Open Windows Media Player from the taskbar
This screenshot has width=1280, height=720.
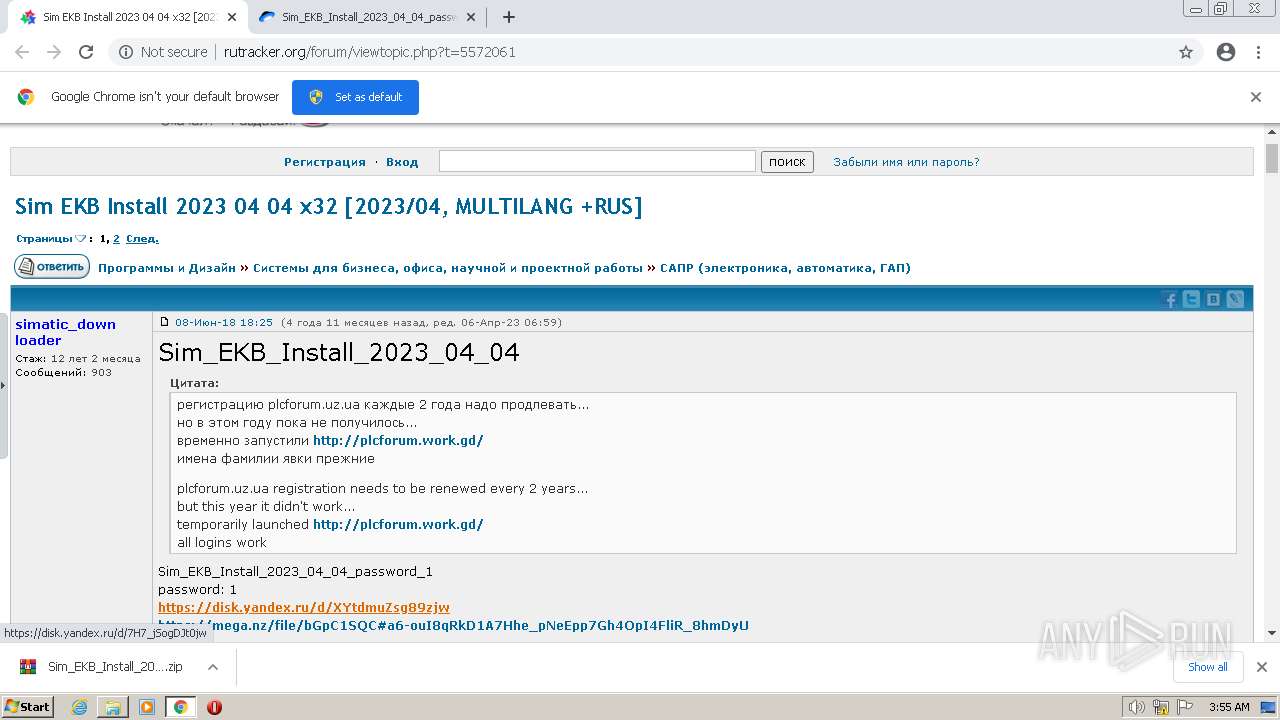(x=147, y=707)
